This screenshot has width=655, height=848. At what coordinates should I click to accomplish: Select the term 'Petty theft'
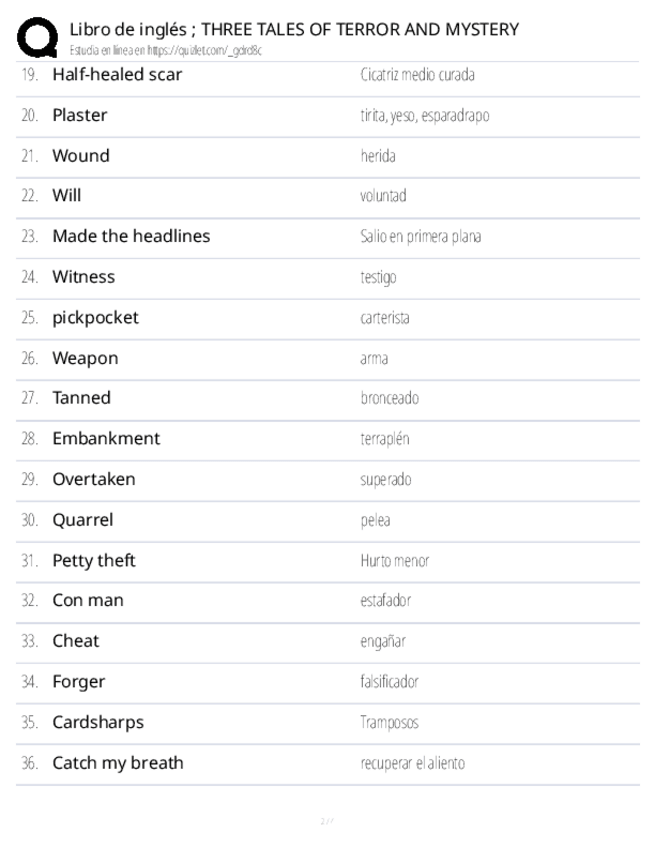click(x=94, y=560)
